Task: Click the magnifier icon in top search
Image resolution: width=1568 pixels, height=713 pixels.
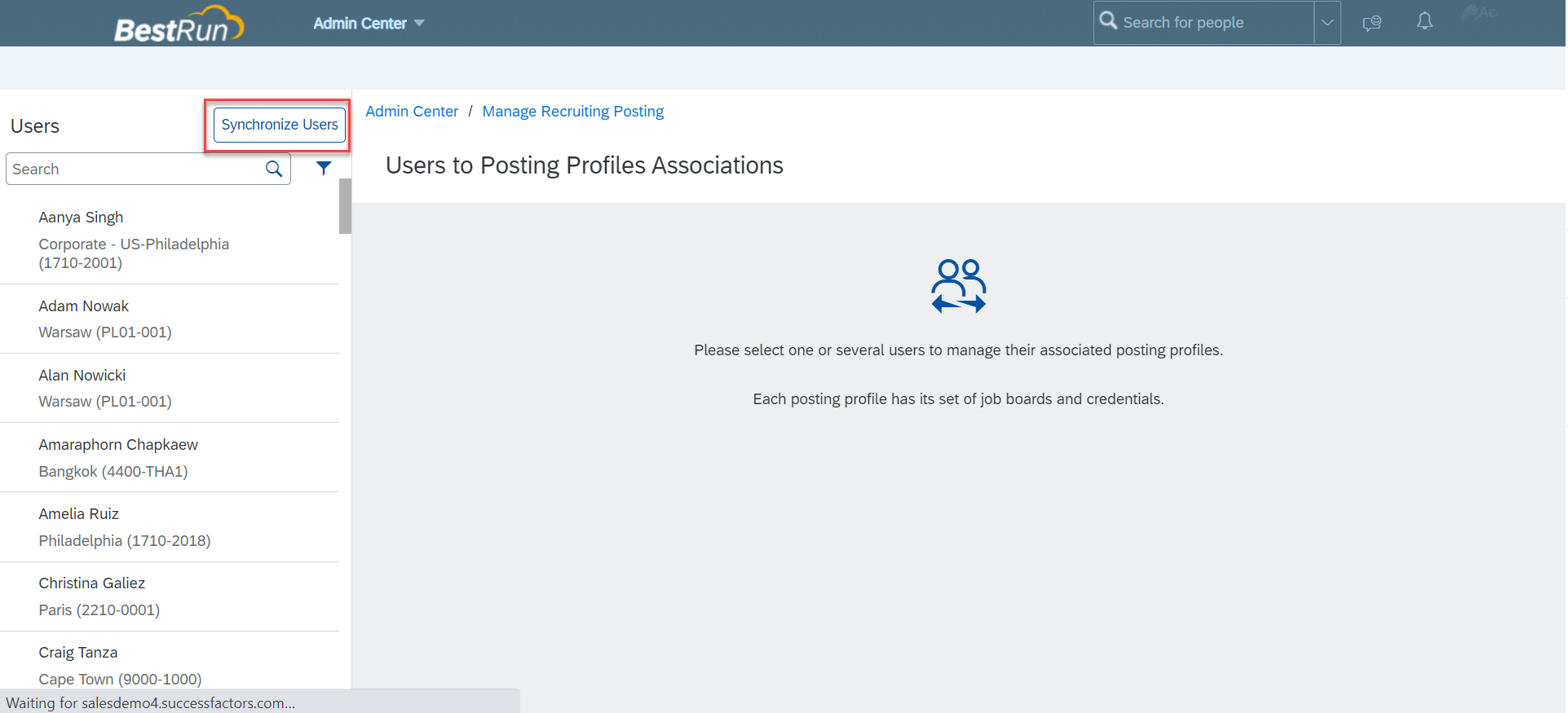Action: 1108,20
